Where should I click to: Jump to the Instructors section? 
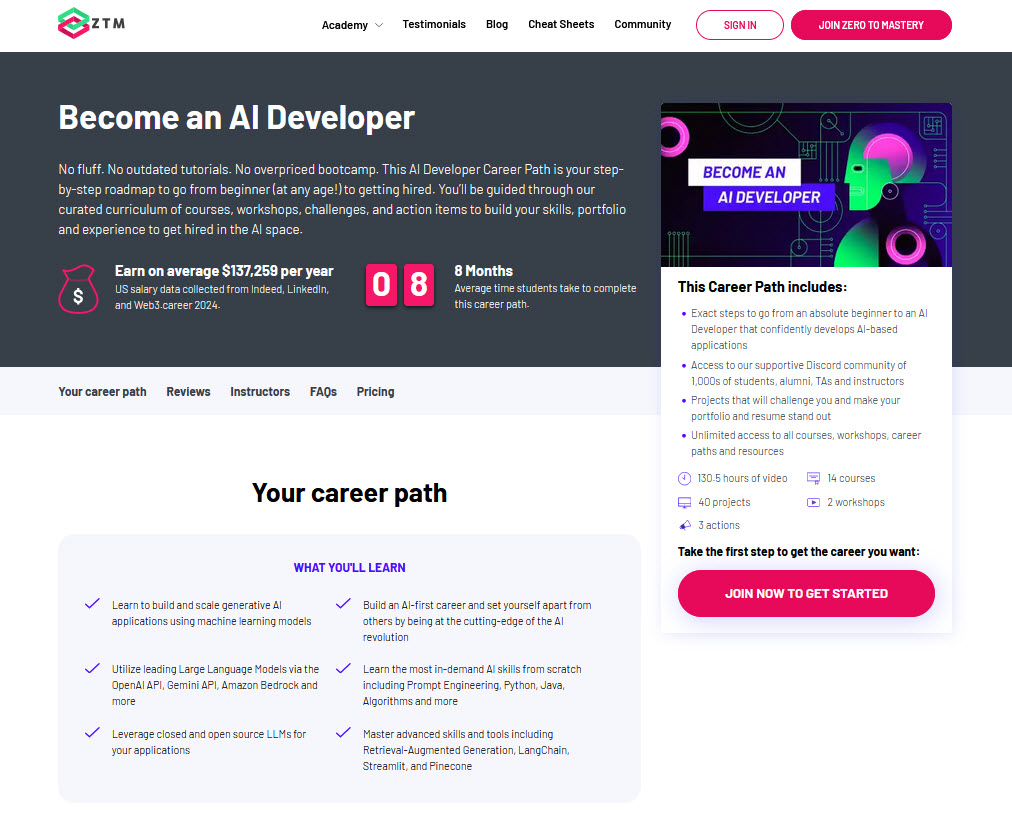pyautogui.click(x=260, y=392)
